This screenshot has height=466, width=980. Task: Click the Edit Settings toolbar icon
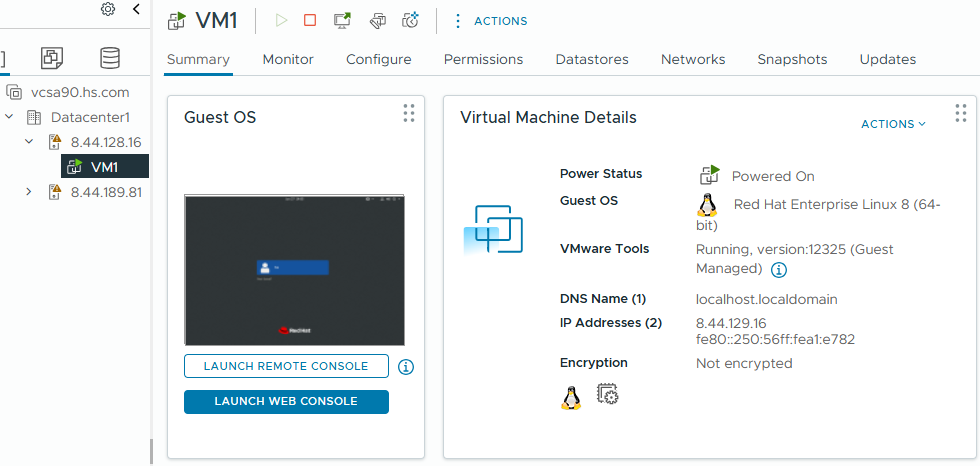pyautogui.click(x=377, y=21)
